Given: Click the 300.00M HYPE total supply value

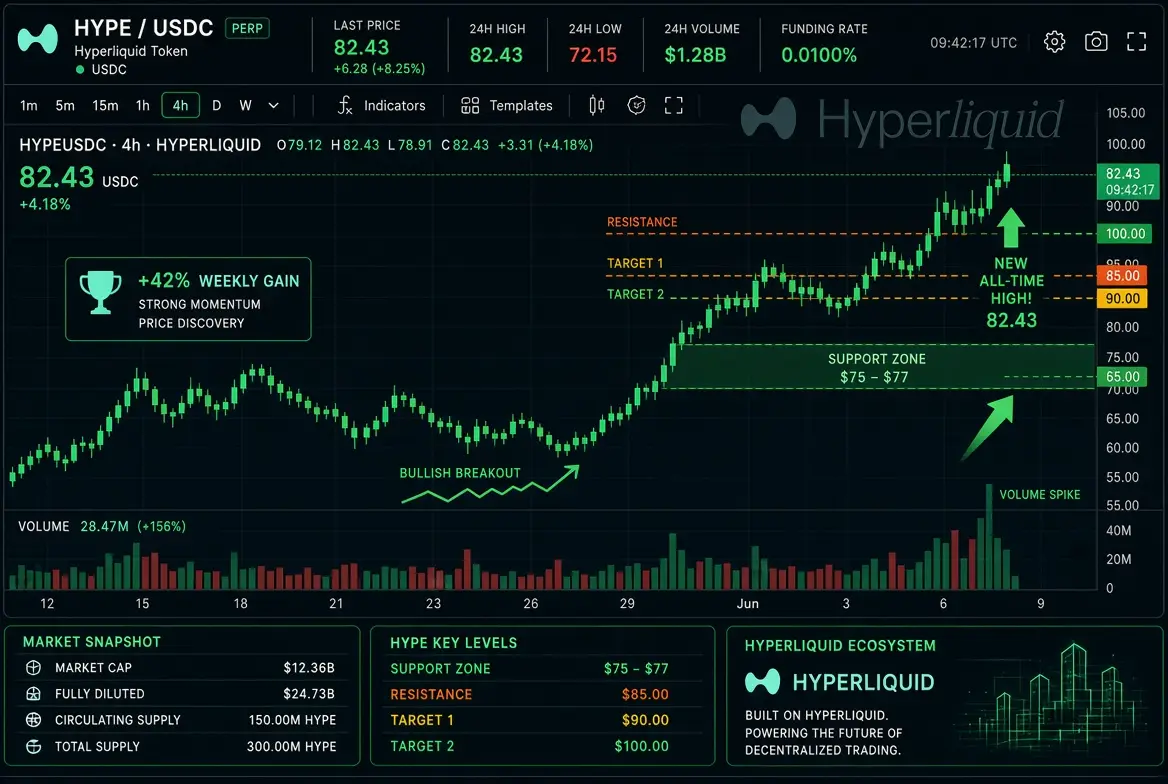Looking at the screenshot, I should 291,746.
